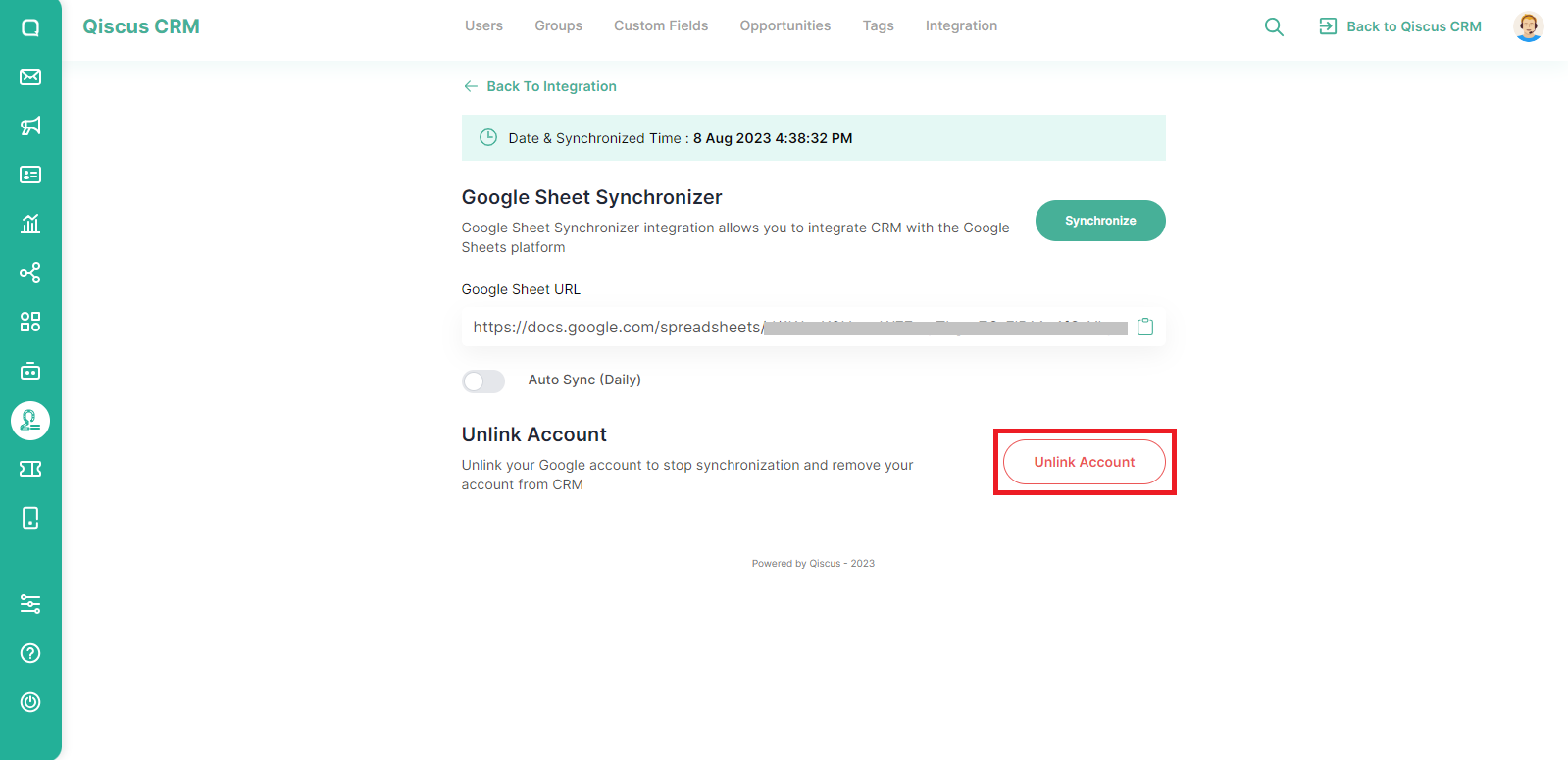Click the back arrow beside Back To Integration
The image size is (1568, 760).
[471, 86]
